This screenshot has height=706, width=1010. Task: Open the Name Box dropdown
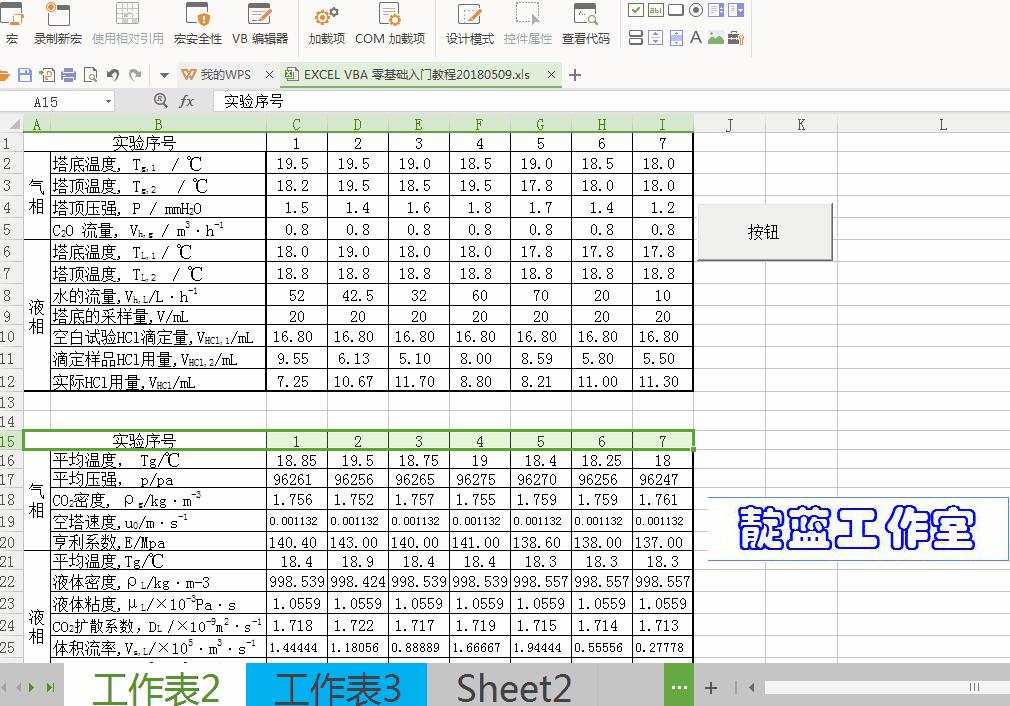[x=109, y=101]
